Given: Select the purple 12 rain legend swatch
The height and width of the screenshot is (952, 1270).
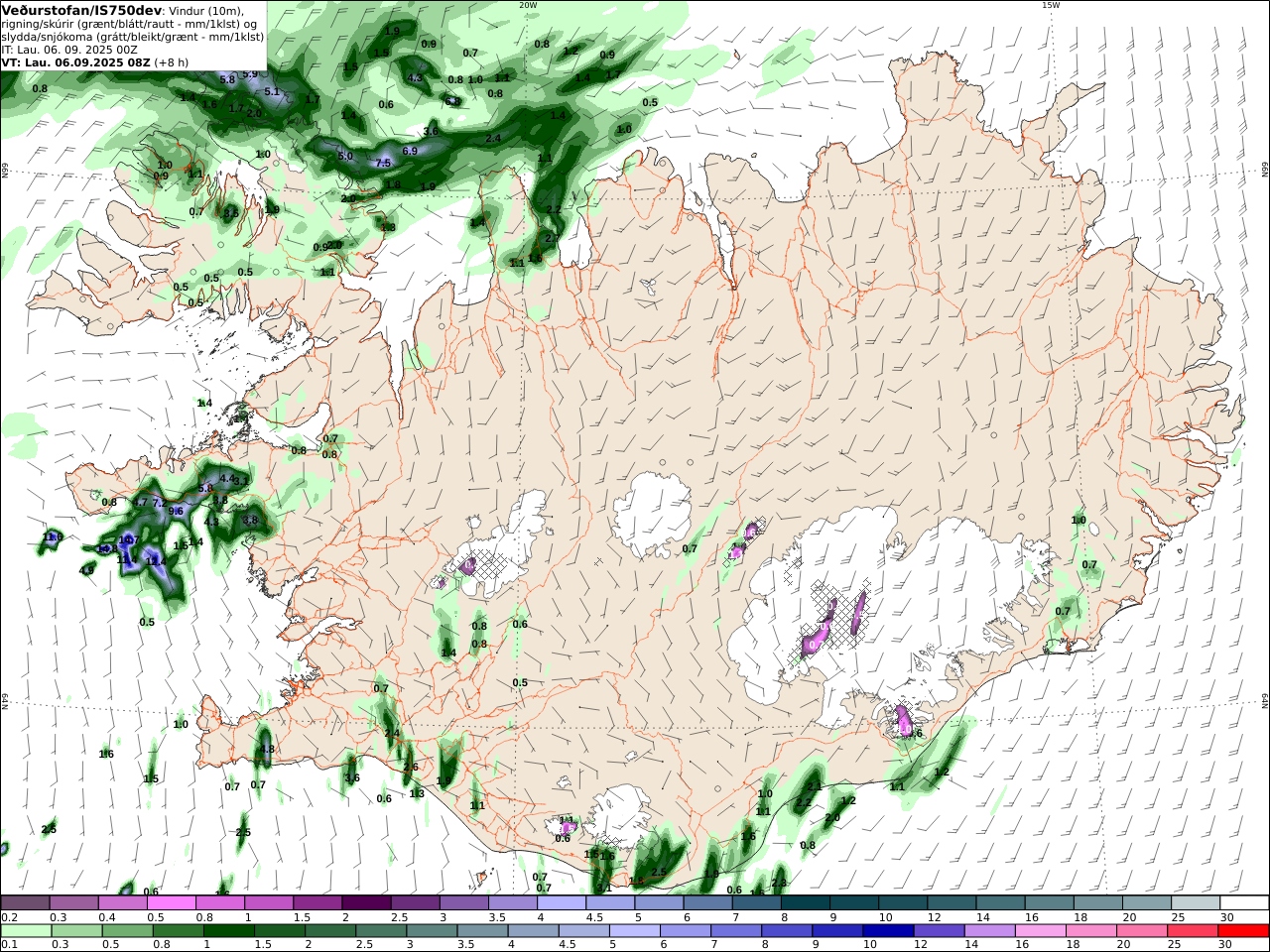Looking at the screenshot, I should coord(938,931).
